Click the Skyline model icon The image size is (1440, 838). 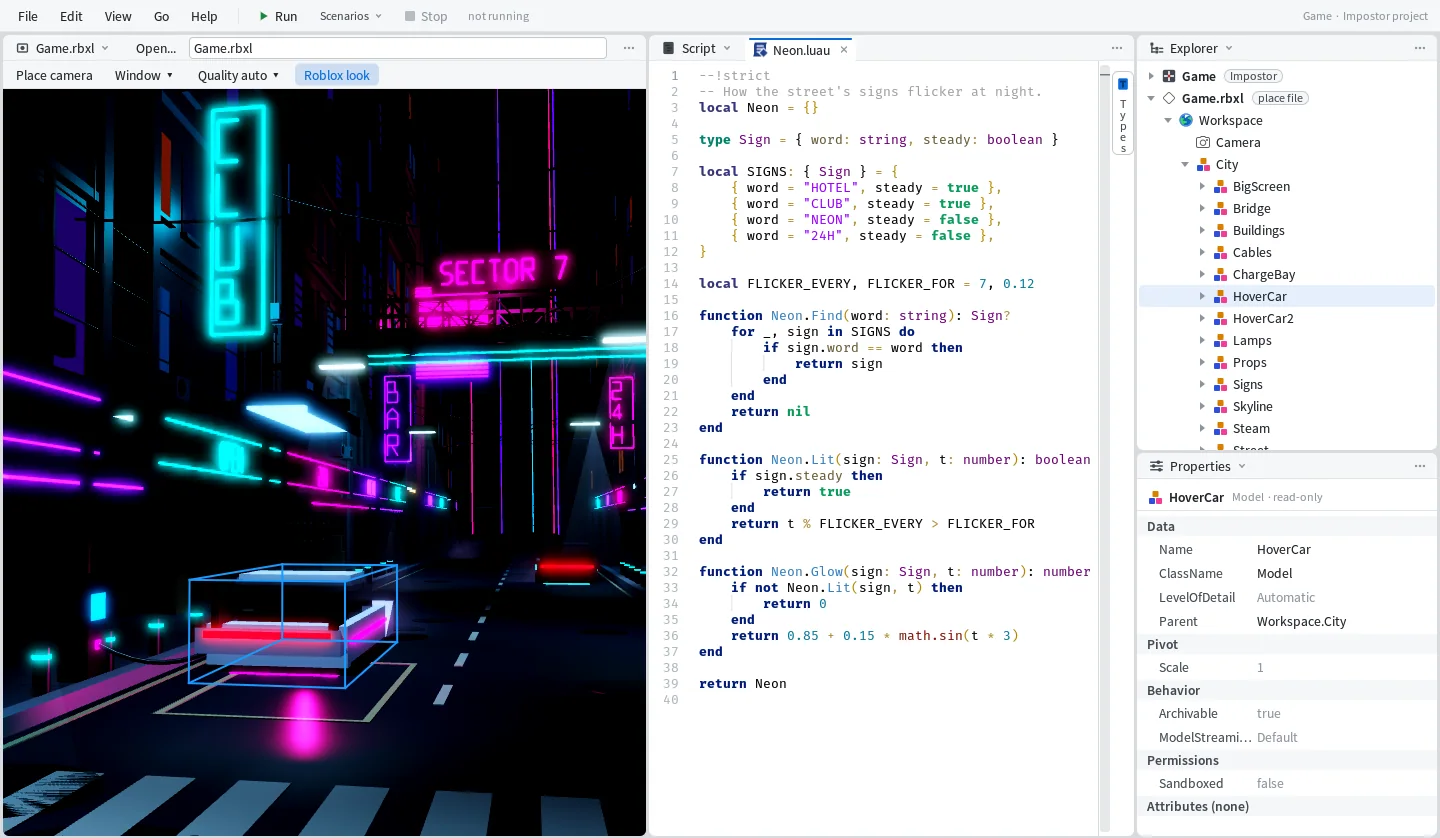pos(1220,406)
